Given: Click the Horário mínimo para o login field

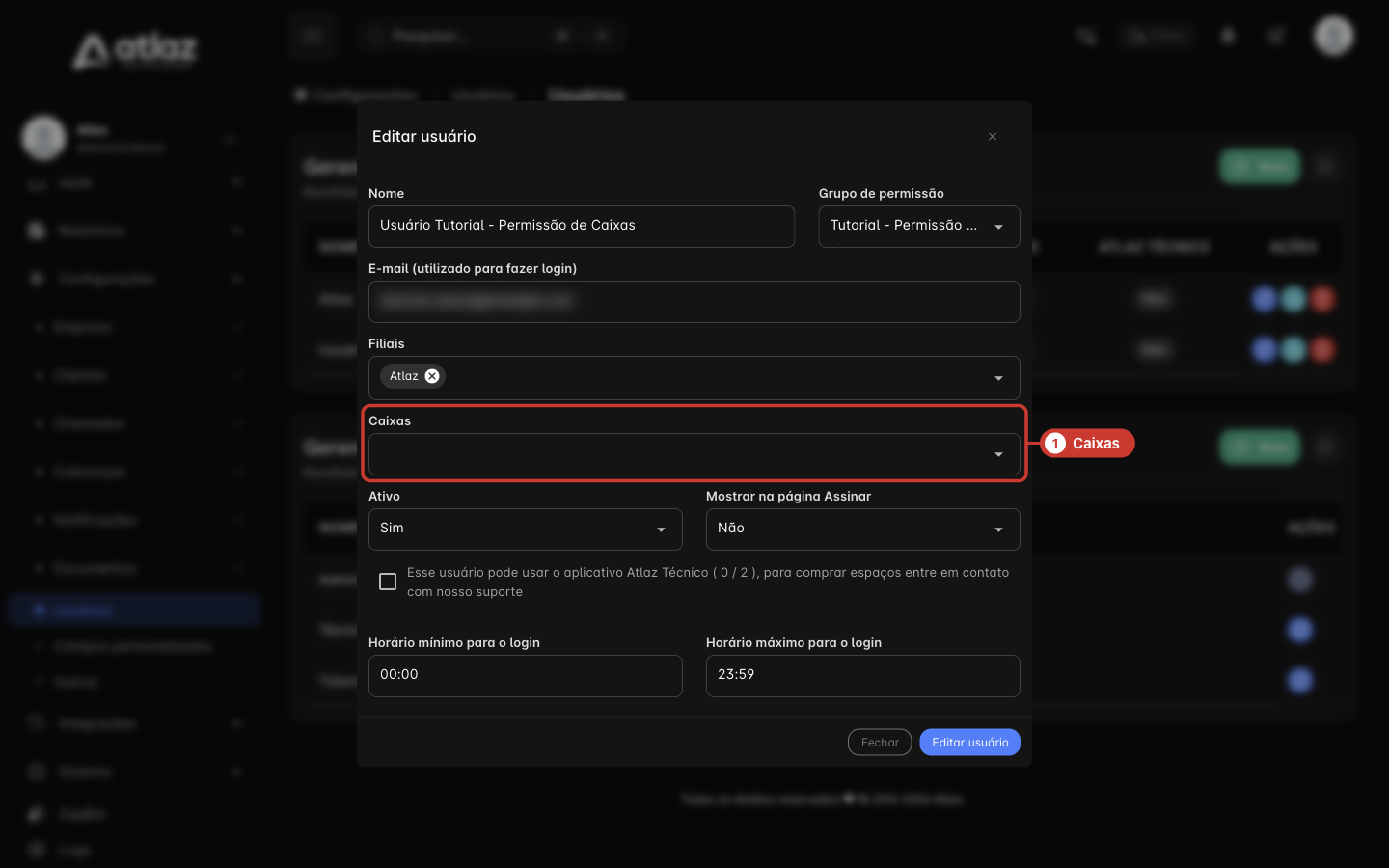Looking at the screenshot, I should (x=525, y=676).
